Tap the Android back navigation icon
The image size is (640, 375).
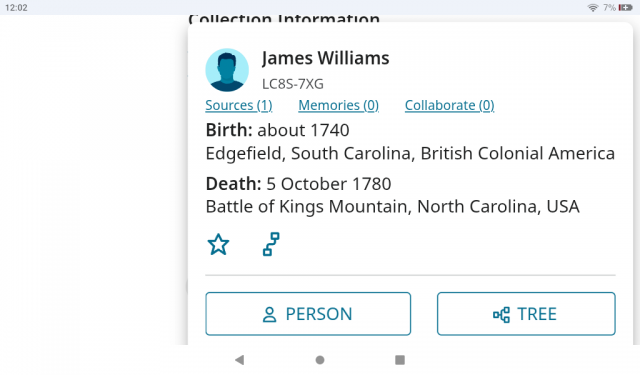[240, 360]
